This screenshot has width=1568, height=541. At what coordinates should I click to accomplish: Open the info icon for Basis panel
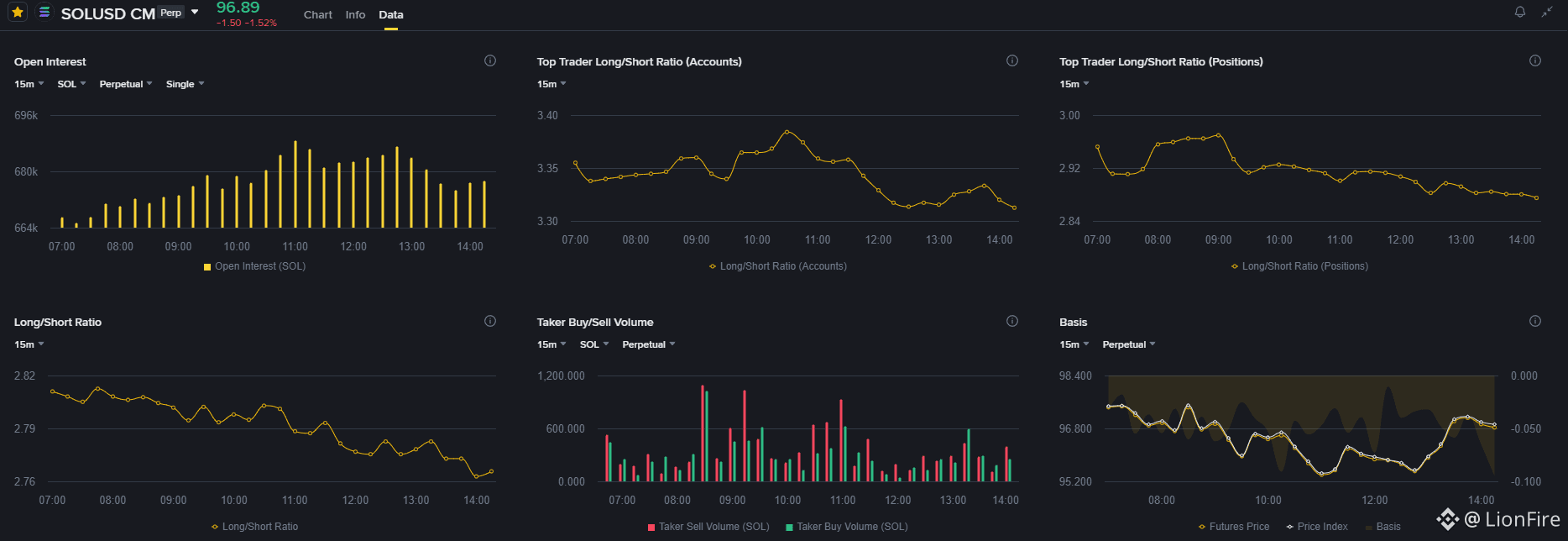[1535, 321]
